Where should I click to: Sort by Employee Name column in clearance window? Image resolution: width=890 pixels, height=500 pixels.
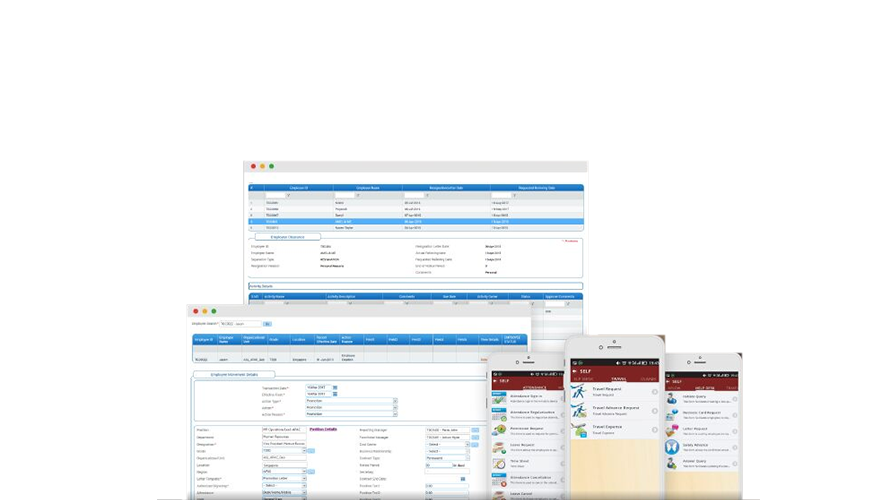click(x=368, y=188)
